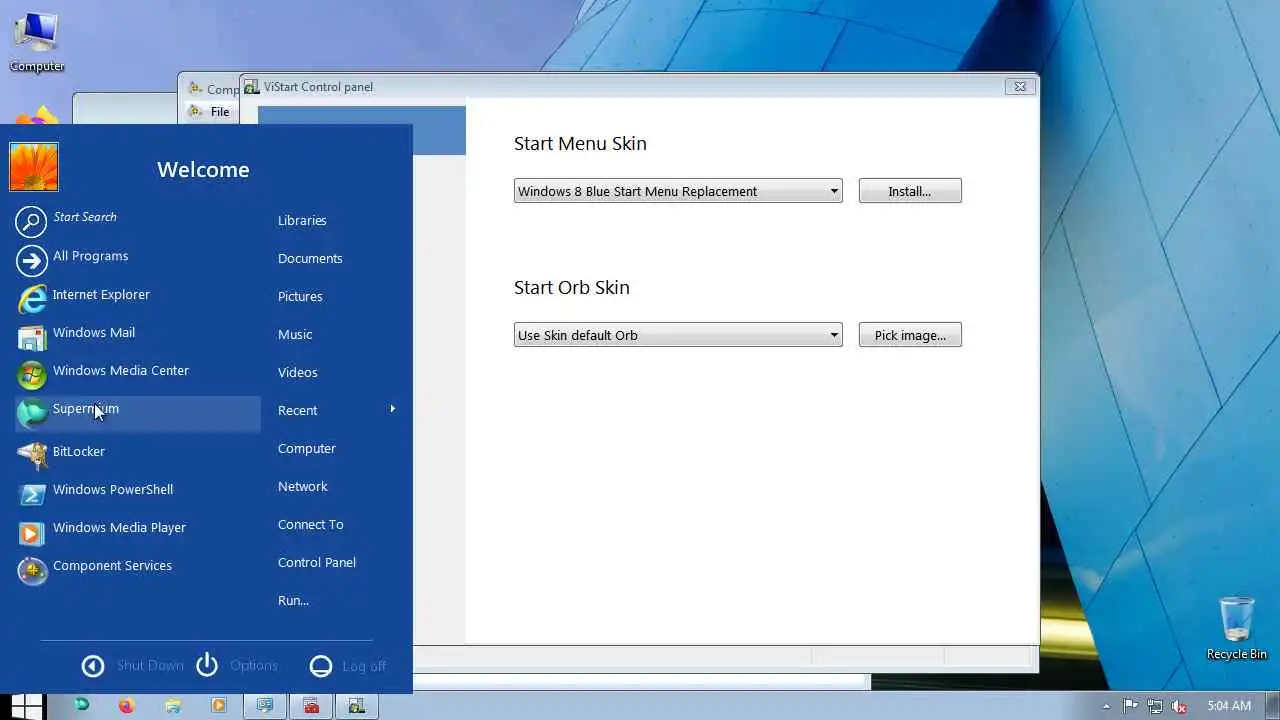1280x720 pixels.
Task: Open the Start Menu Skin dropdown
Action: [678, 191]
